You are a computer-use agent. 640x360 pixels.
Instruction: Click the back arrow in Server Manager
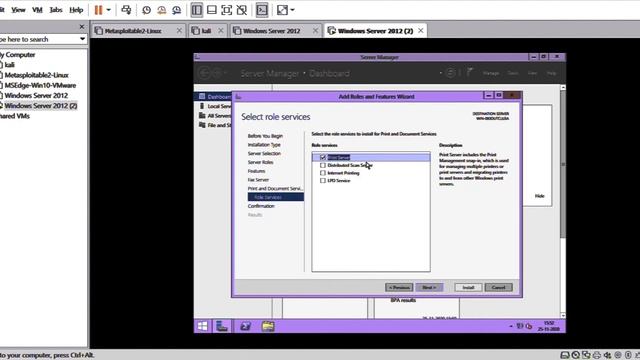[204, 73]
